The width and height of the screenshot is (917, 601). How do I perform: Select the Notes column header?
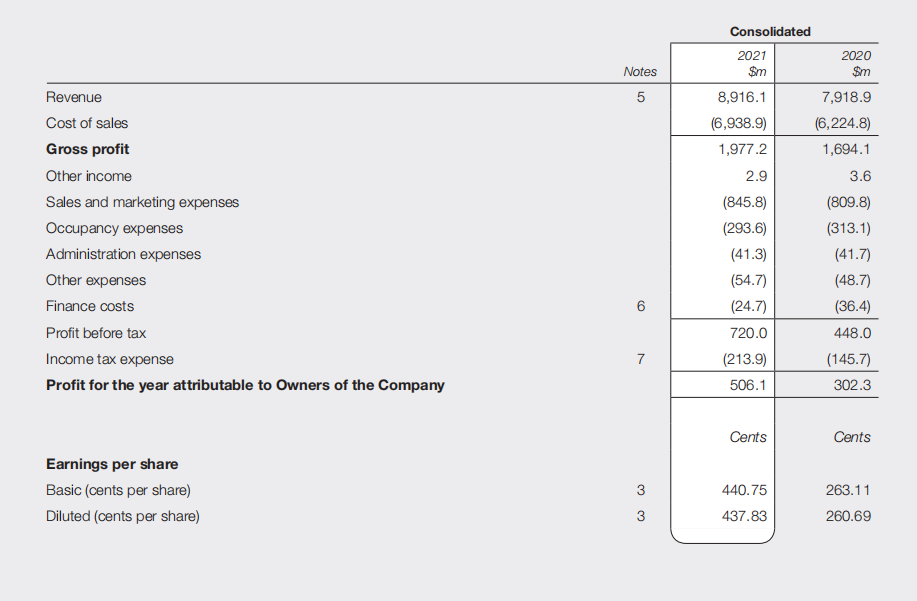(641, 71)
